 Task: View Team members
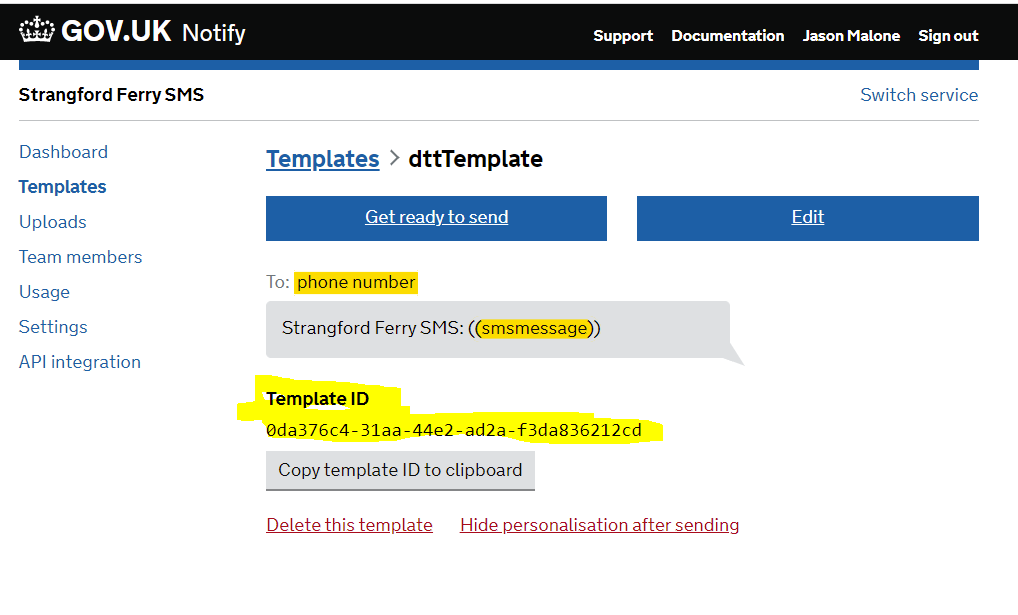point(80,256)
